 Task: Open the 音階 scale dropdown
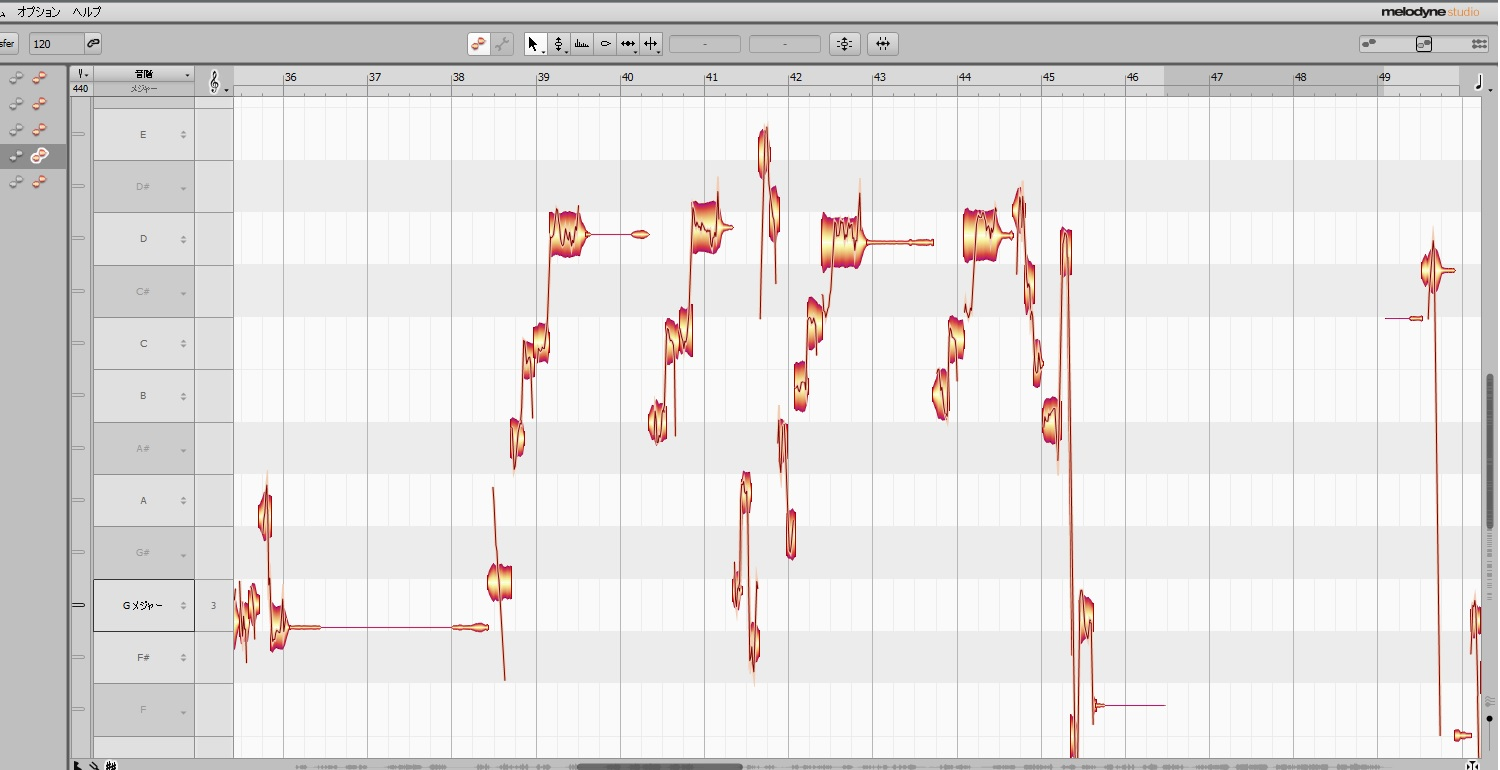pos(144,75)
